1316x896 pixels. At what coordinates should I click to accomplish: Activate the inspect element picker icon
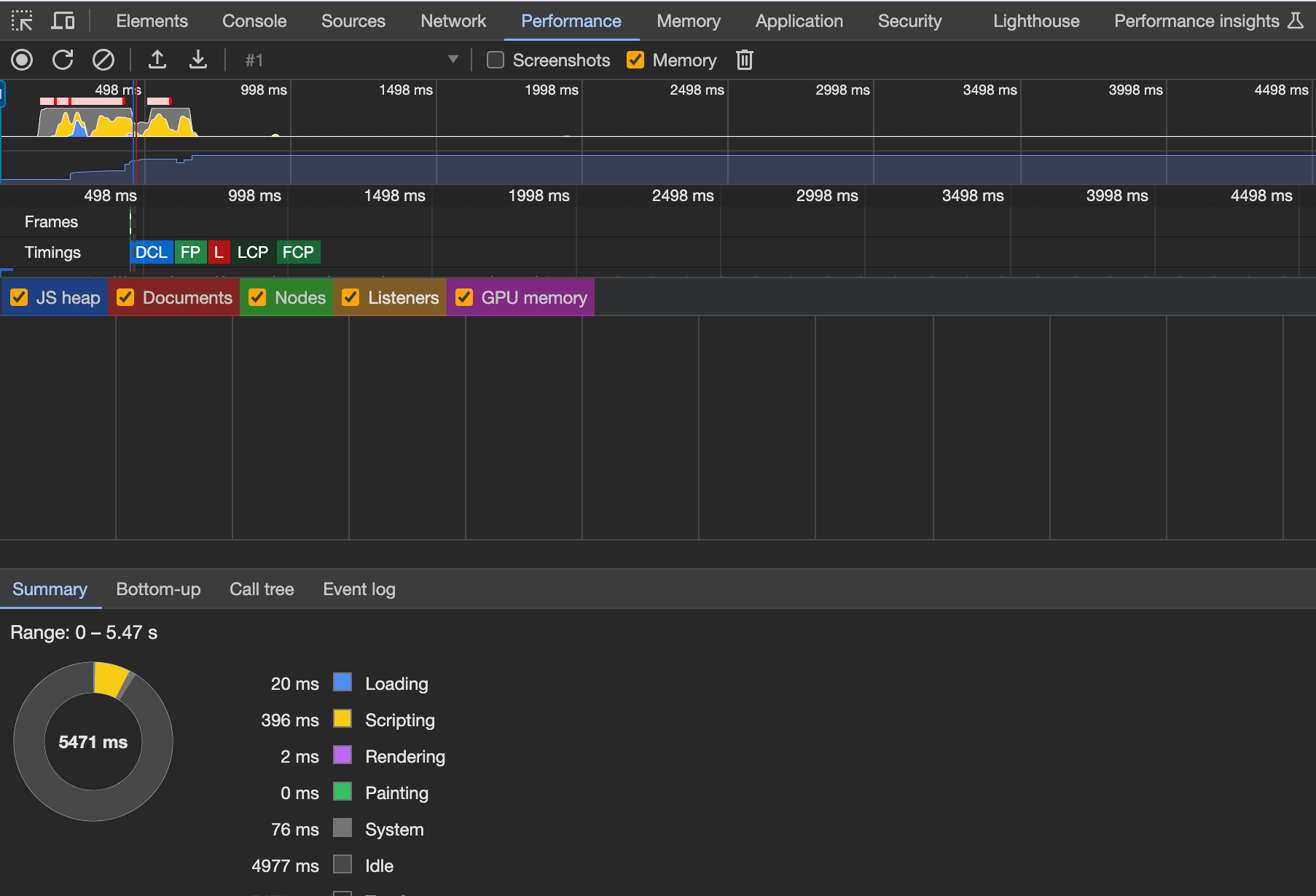pyautogui.click(x=22, y=20)
